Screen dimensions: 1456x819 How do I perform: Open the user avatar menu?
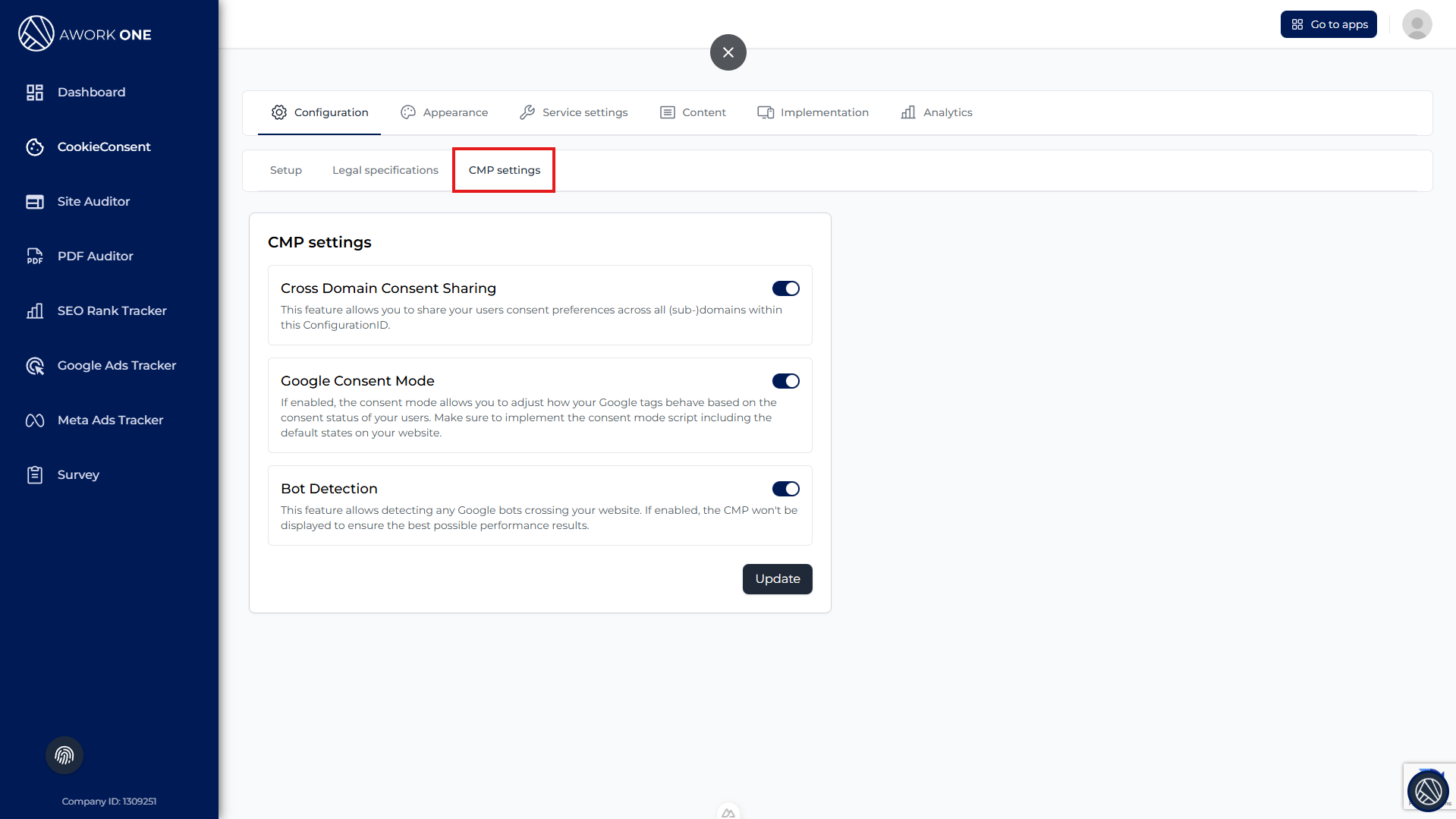(1417, 24)
